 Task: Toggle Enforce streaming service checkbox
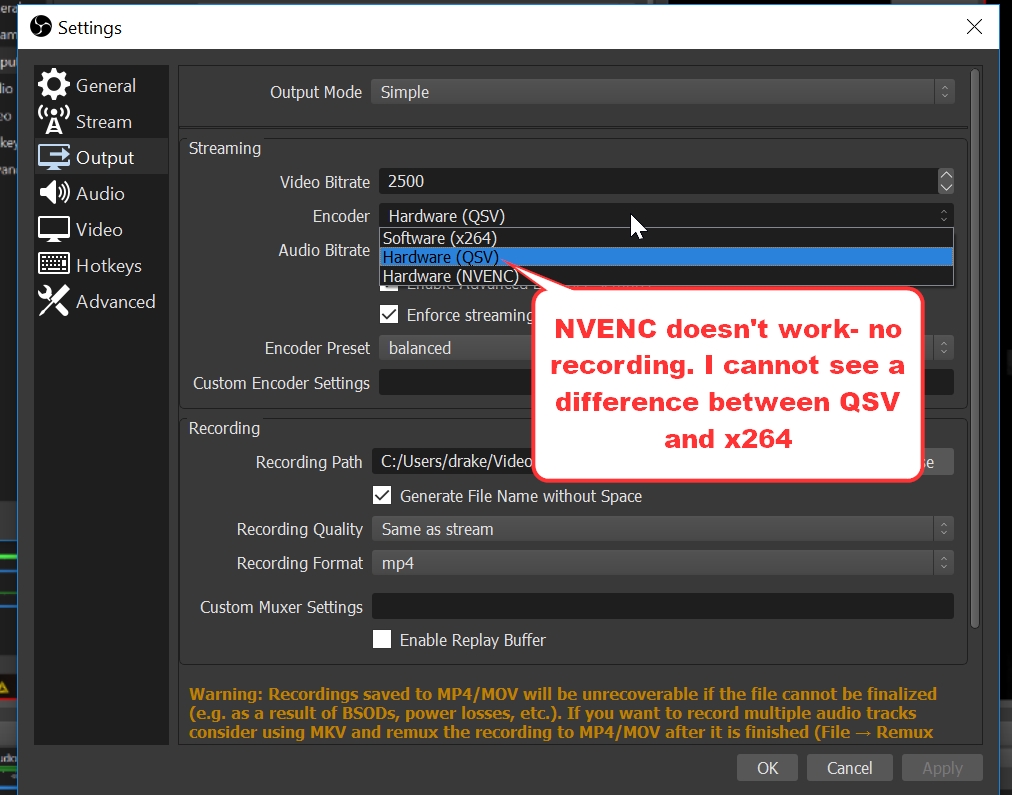coord(389,315)
